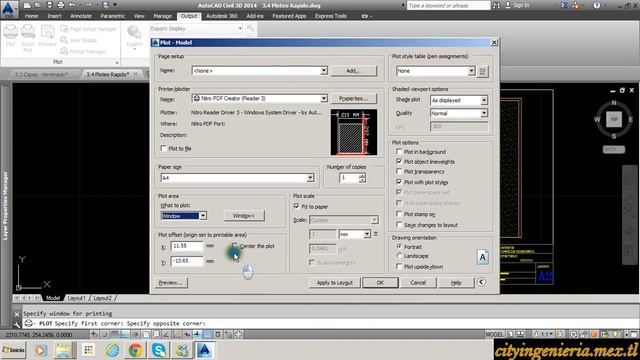
Task: Select the Landscape orientation radio button
Action: tap(400, 256)
